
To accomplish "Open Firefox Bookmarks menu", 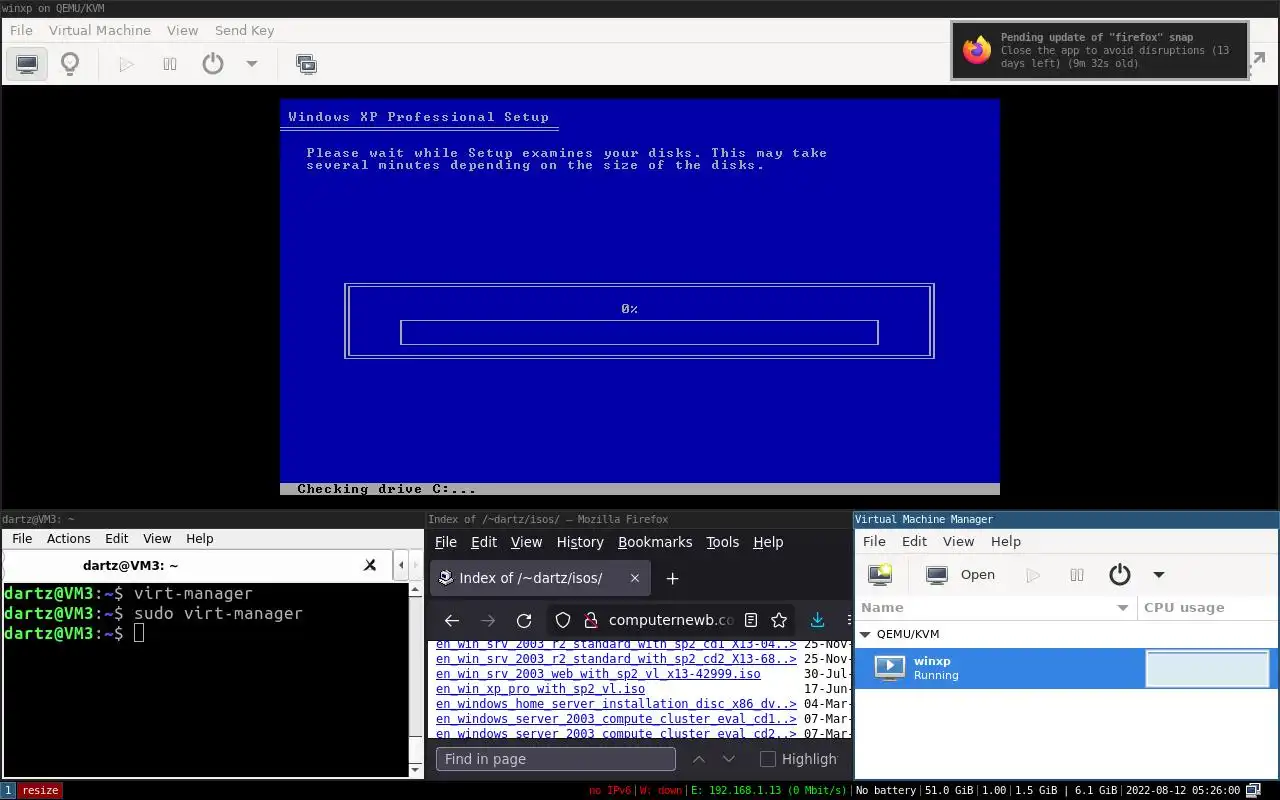I will tap(655, 542).
